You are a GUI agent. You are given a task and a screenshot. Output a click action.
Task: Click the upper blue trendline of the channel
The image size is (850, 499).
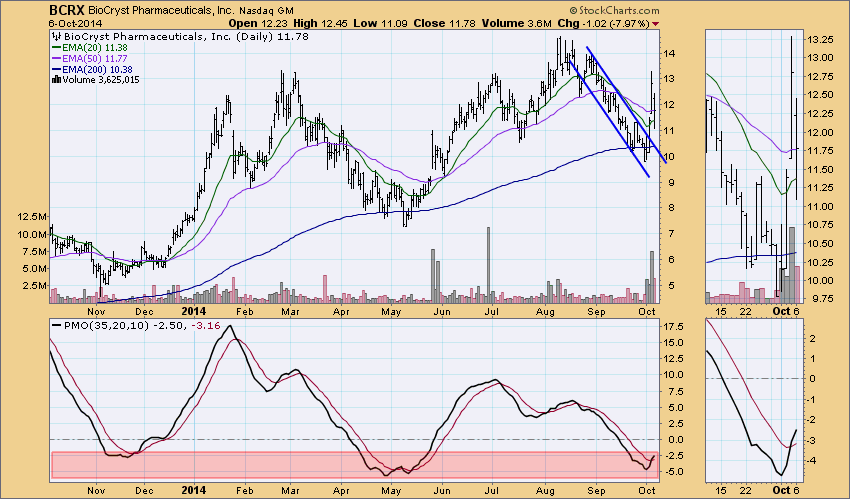point(626,105)
